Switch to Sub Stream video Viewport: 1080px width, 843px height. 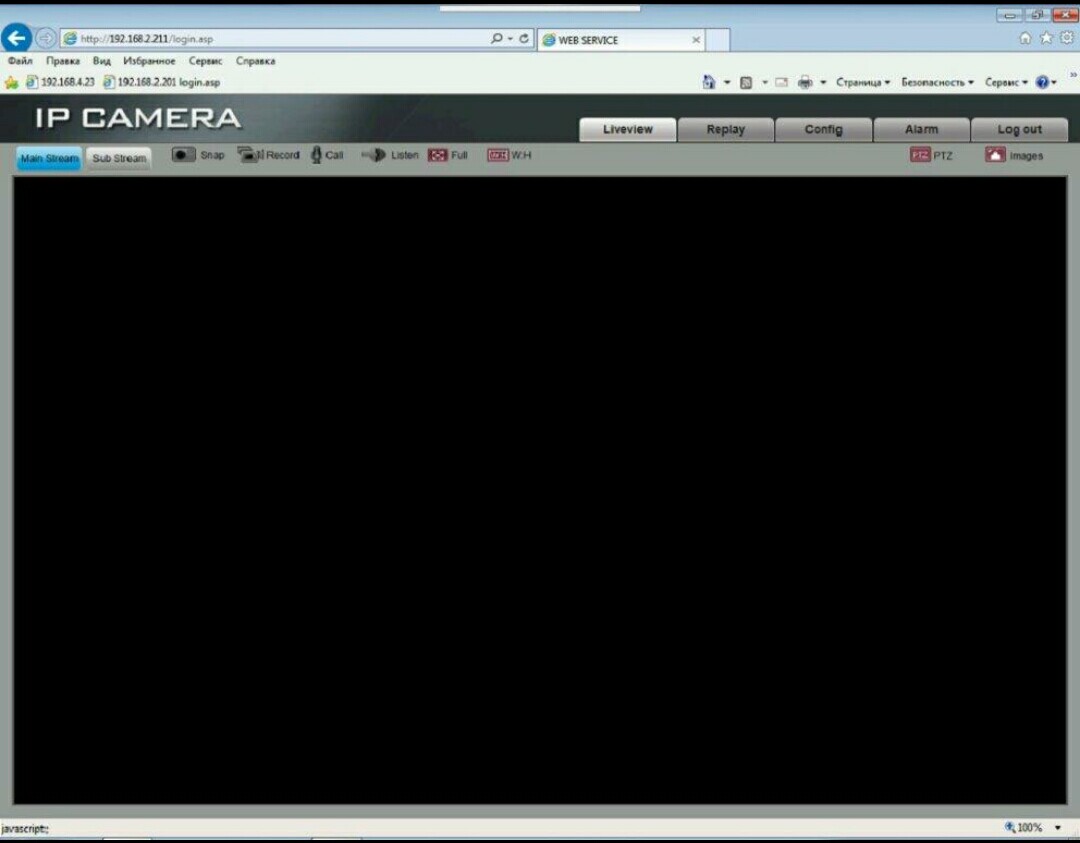coord(119,158)
